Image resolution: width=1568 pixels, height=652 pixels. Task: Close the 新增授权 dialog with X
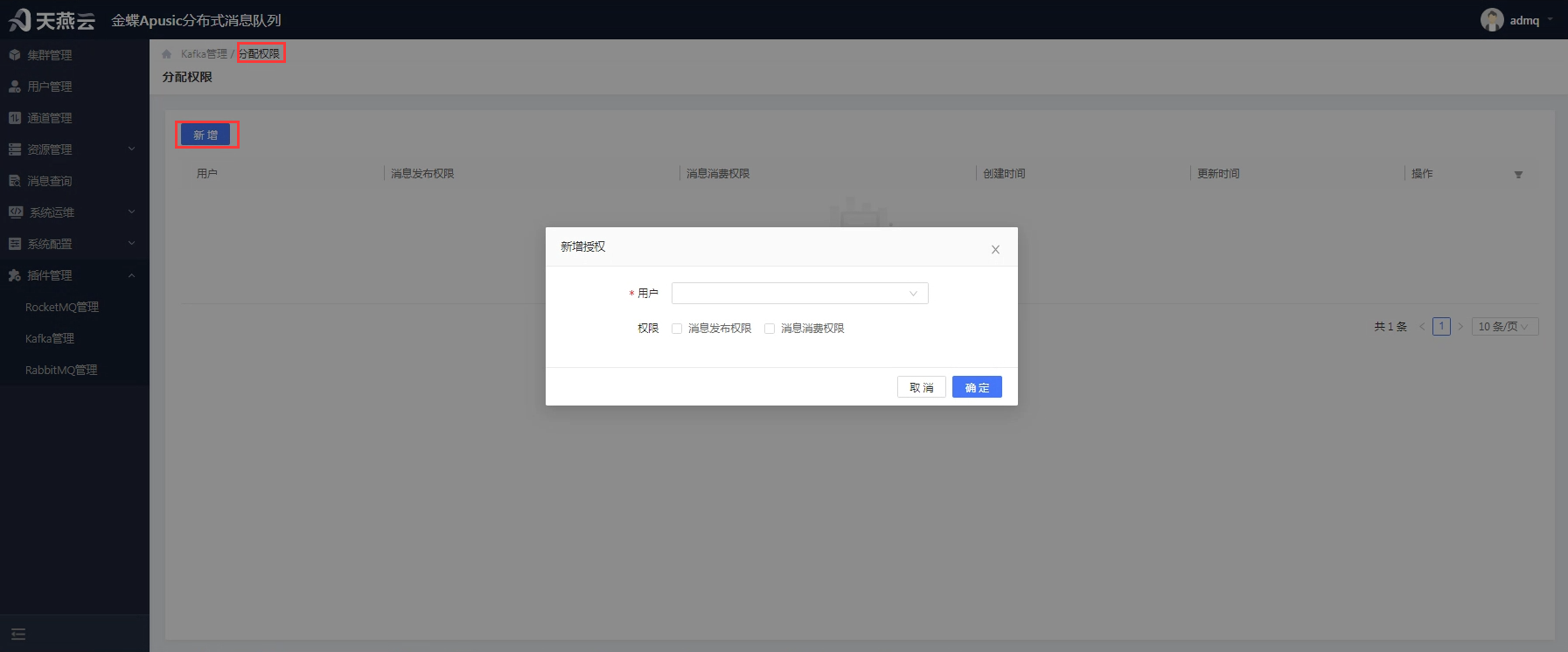(995, 250)
